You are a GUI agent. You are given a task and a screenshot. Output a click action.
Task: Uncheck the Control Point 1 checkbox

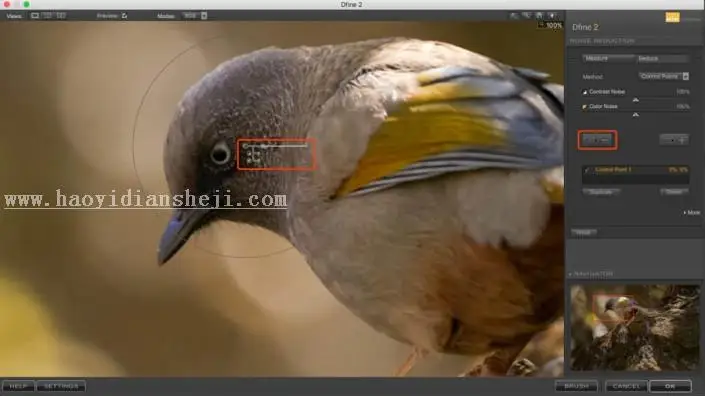(x=586, y=170)
